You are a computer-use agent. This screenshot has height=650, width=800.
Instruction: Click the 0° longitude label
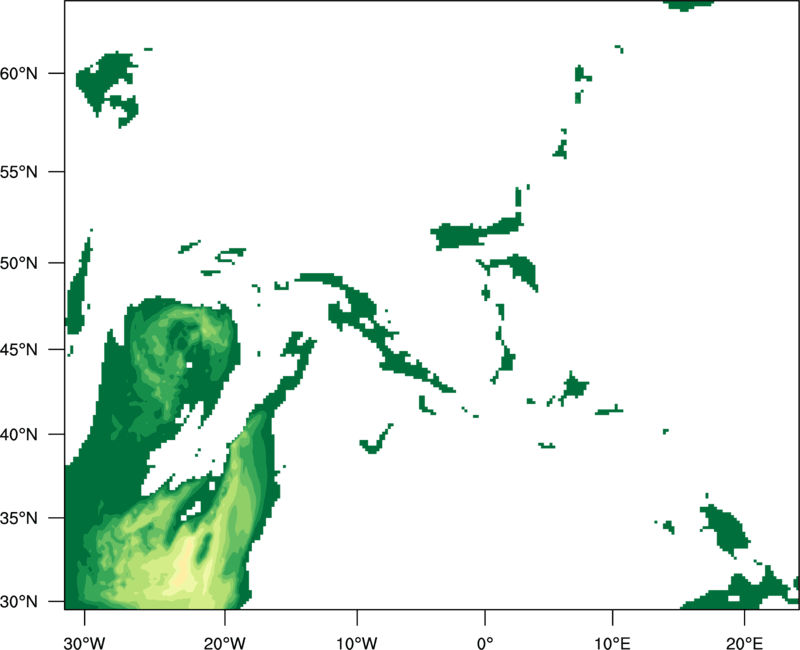485,643
